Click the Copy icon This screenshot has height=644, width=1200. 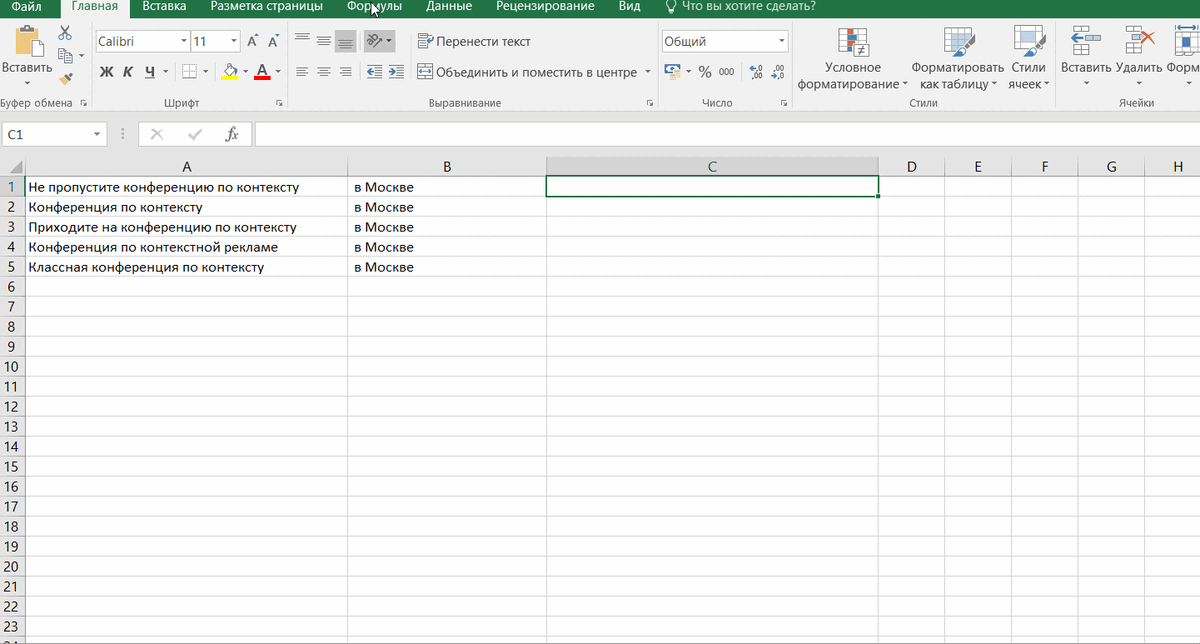(x=65, y=56)
